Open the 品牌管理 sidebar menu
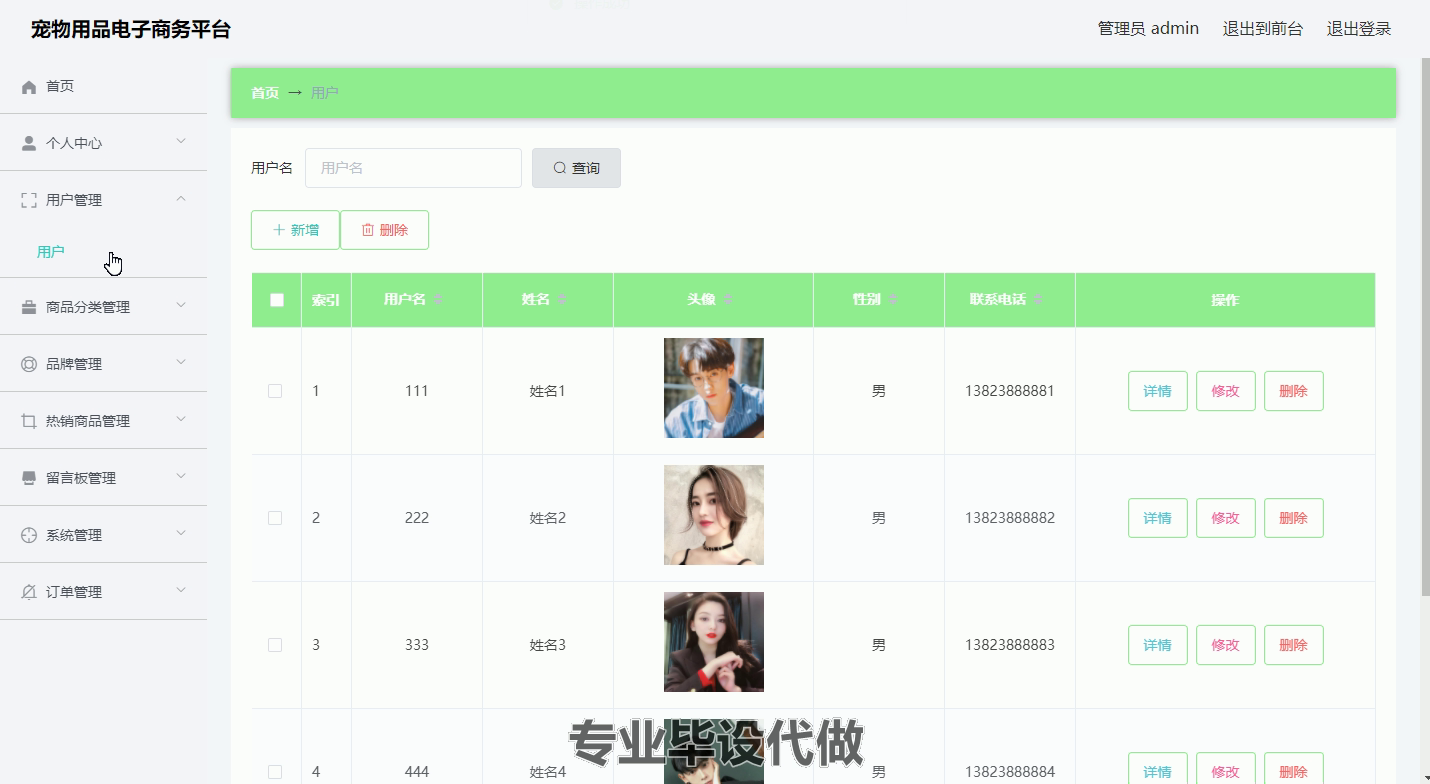 click(x=103, y=364)
